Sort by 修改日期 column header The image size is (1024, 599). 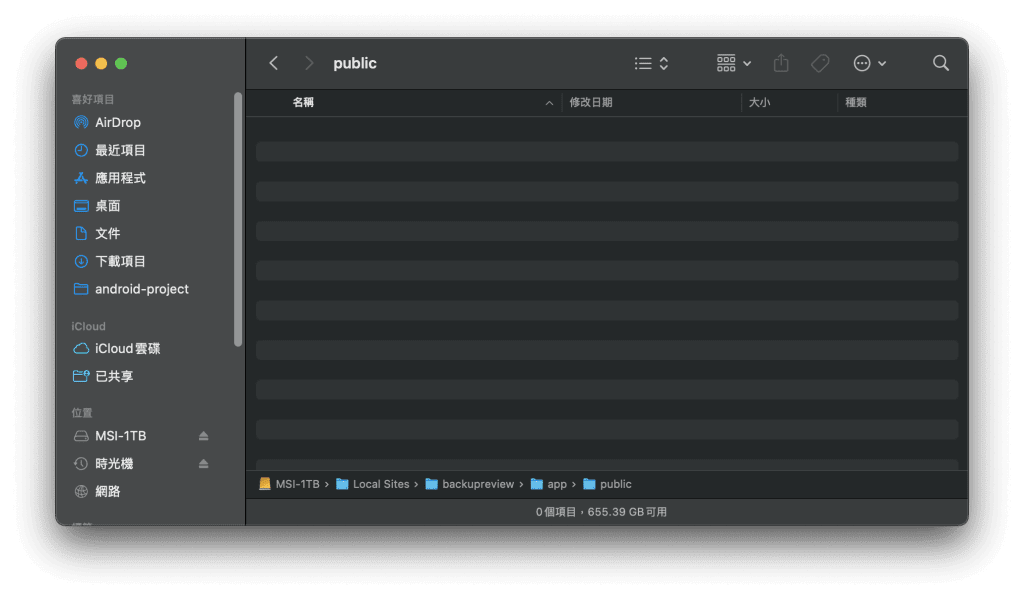click(591, 103)
